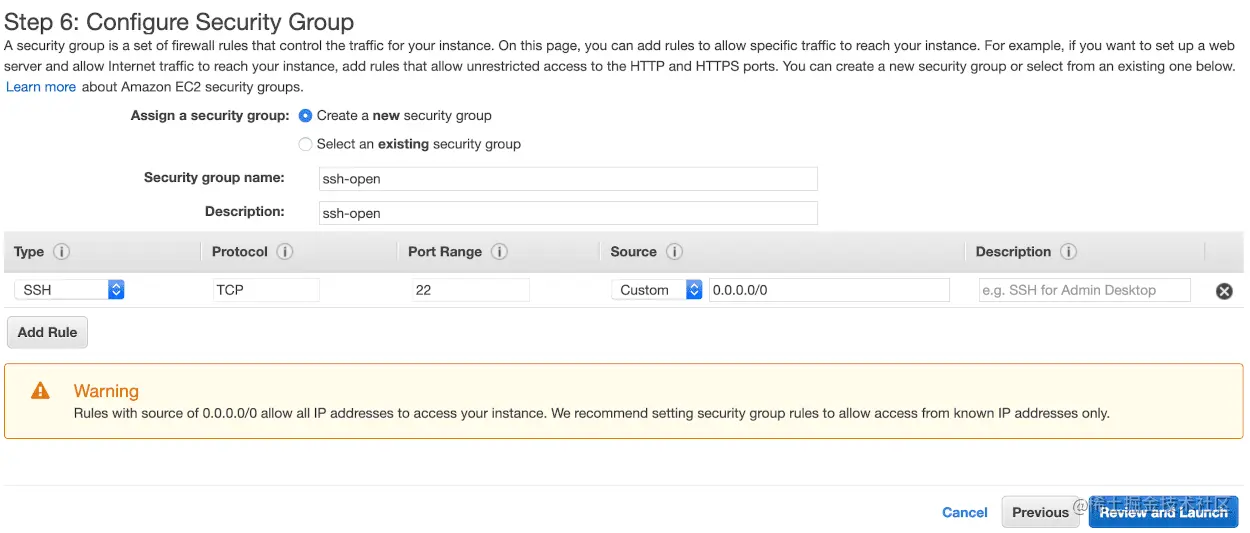Screen dimensions: 1250x533
Task: Open the Learn more link
Action: (x=41, y=87)
